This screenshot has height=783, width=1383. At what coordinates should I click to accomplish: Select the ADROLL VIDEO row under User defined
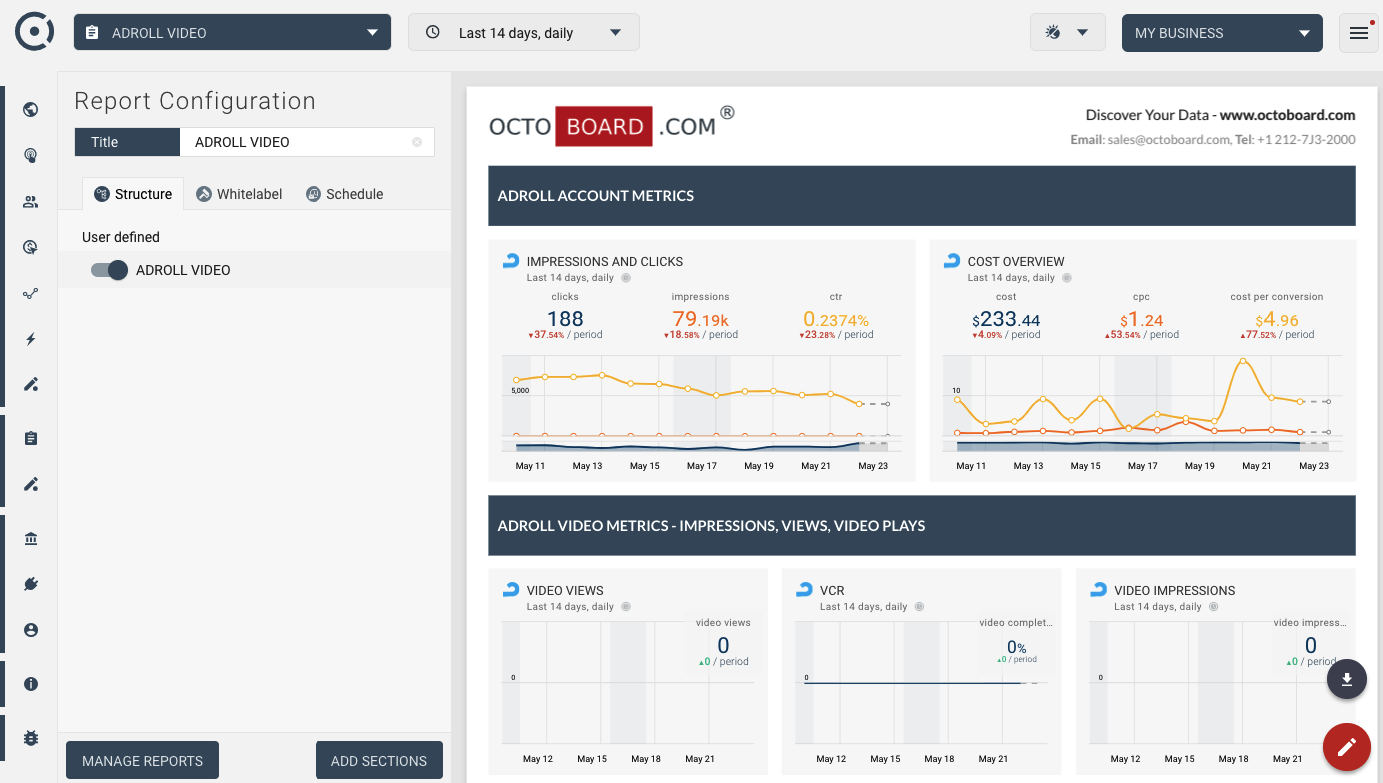click(x=255, y=270)
